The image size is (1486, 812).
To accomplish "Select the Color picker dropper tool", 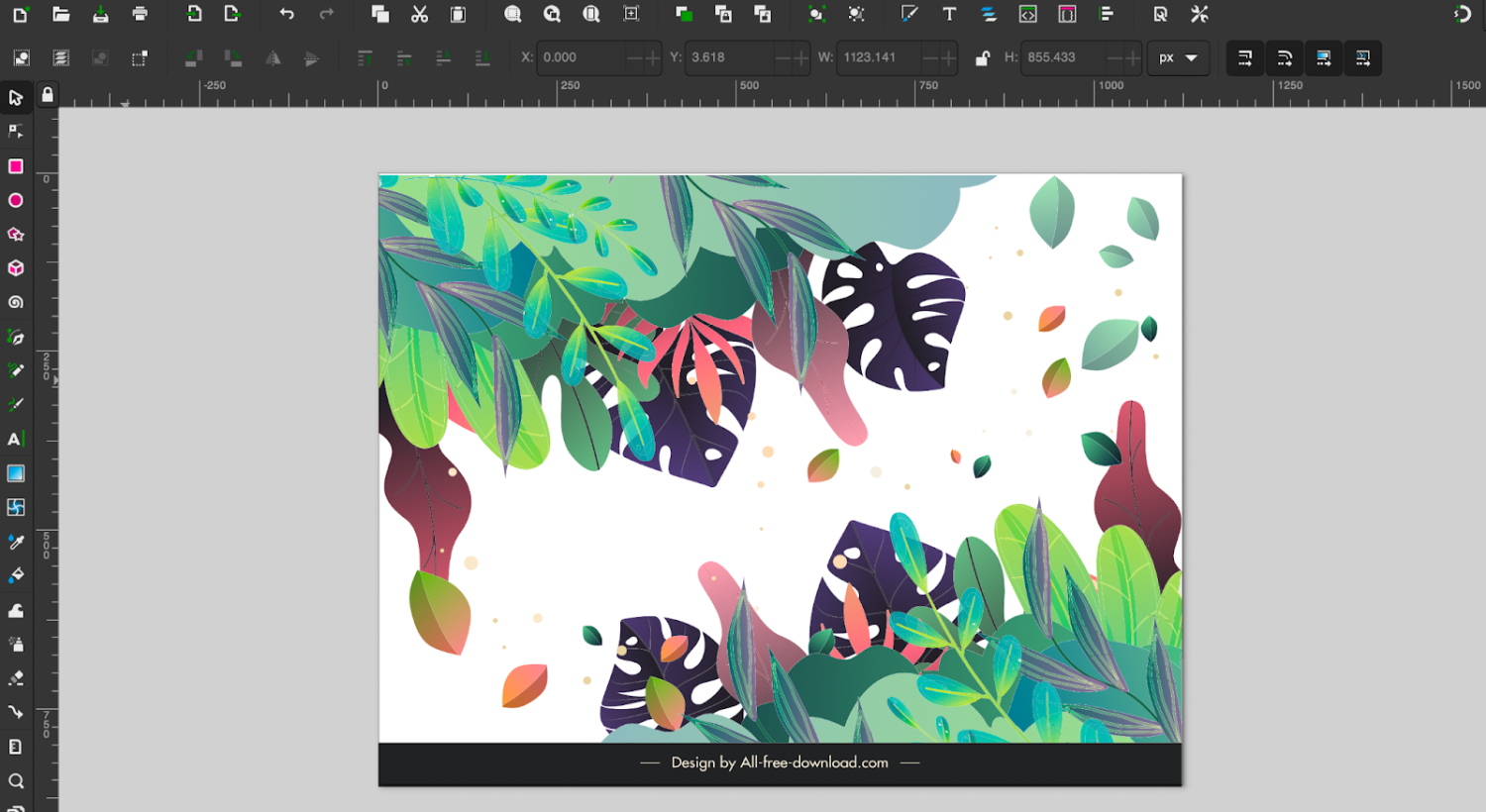I will 16,542.
